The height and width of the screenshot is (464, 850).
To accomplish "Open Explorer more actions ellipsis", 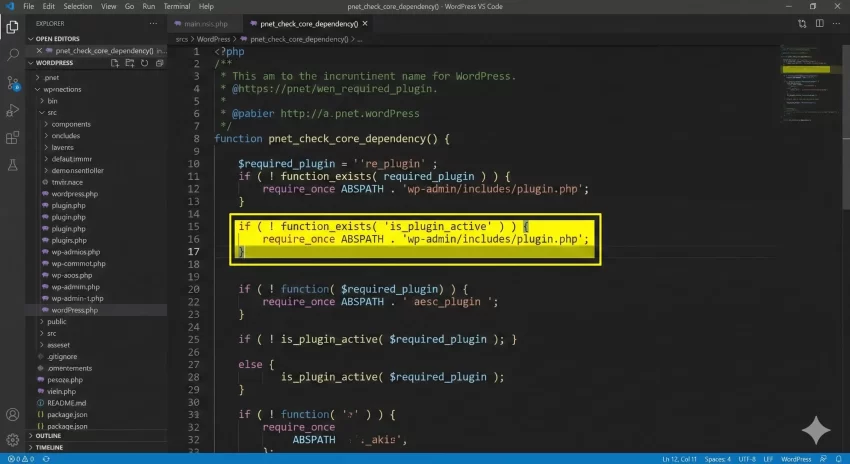I will [x=153, y=23].
